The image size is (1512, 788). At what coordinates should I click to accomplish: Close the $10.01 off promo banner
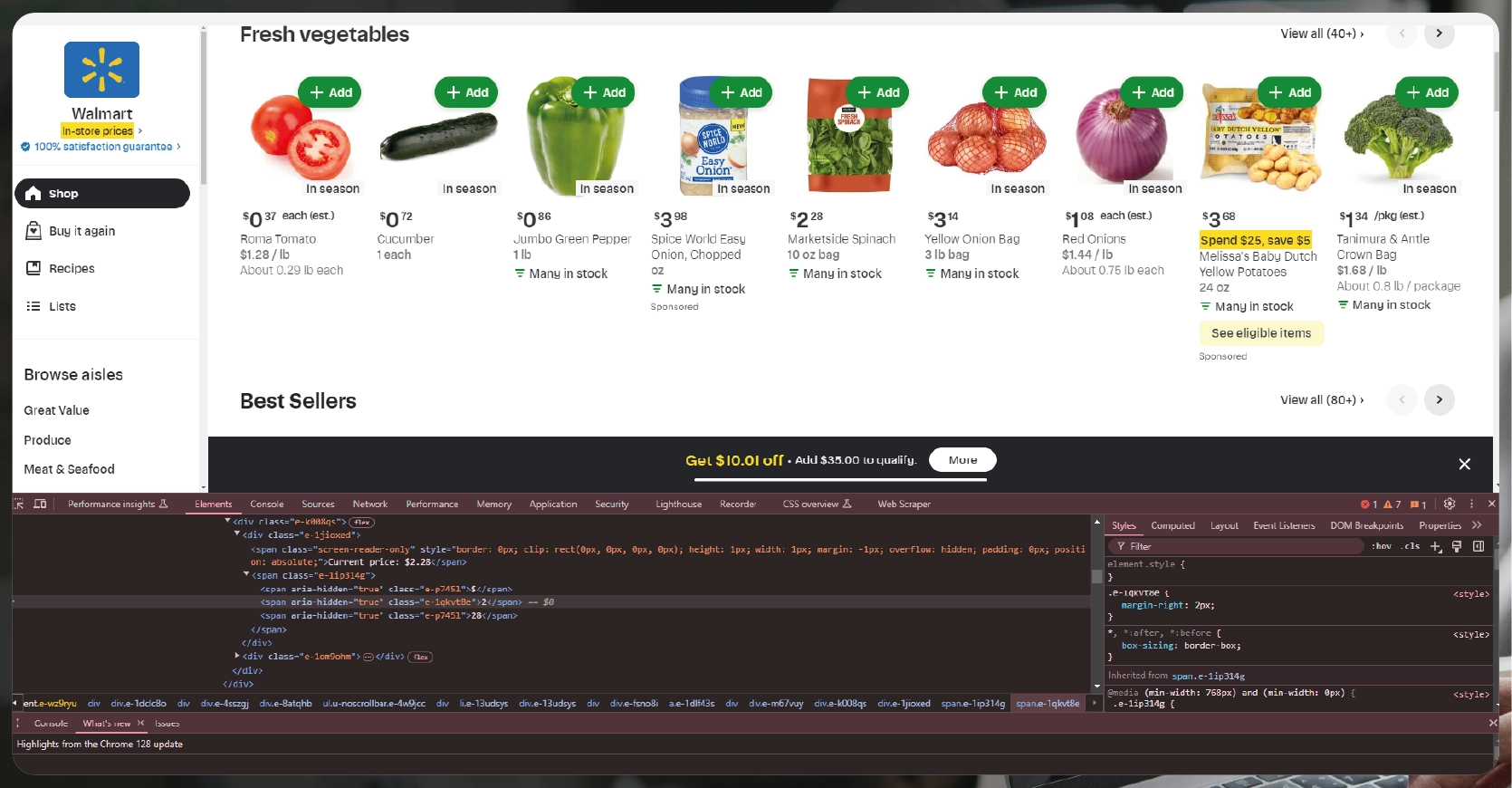pyautogui.click(x=1464, y=464)
